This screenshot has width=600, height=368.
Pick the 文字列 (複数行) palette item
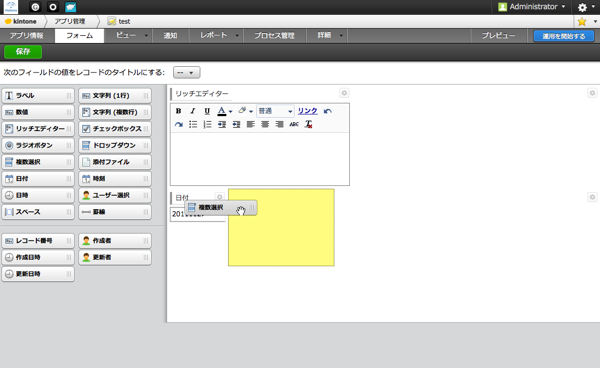pyautogui.click(x=115, y=112)
